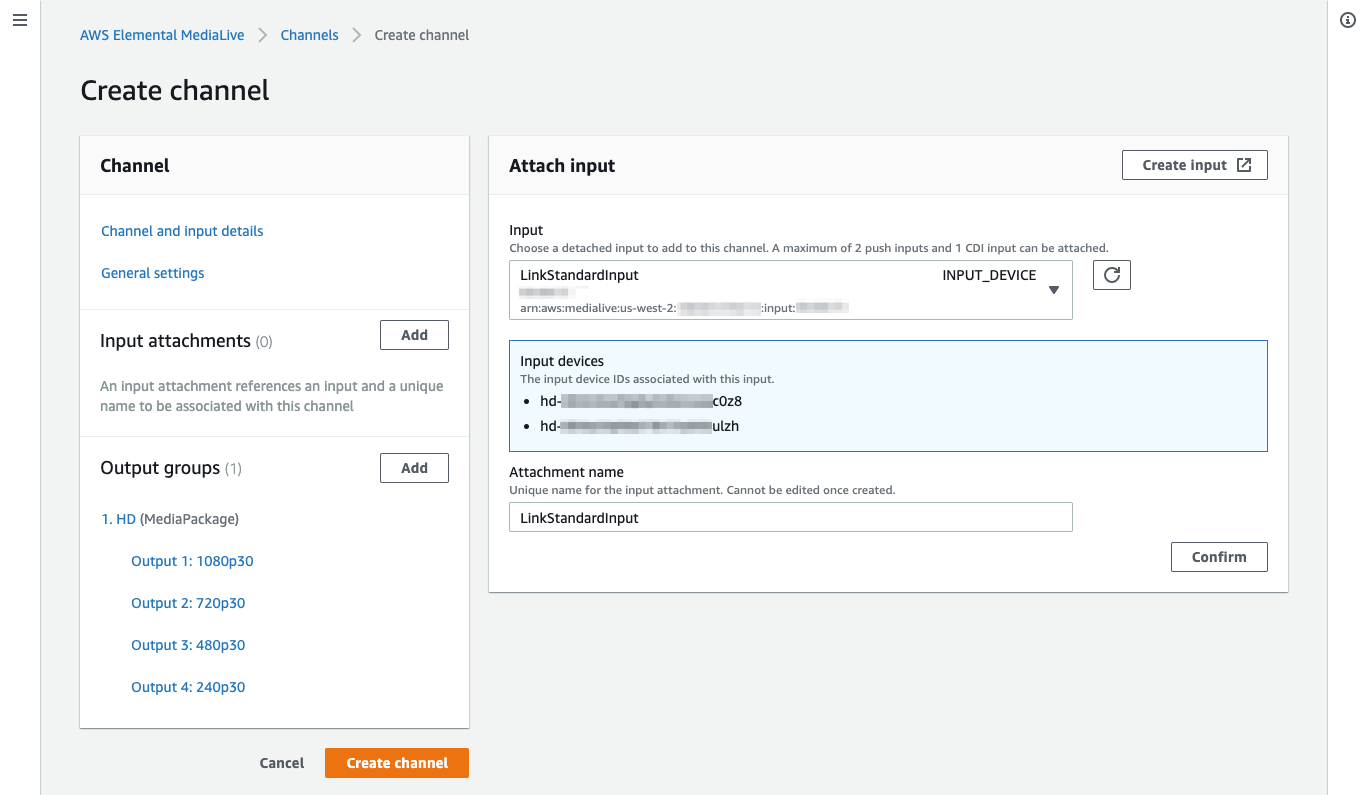
Task: Select Output 2: 720p30
Action: pos(188,602)
